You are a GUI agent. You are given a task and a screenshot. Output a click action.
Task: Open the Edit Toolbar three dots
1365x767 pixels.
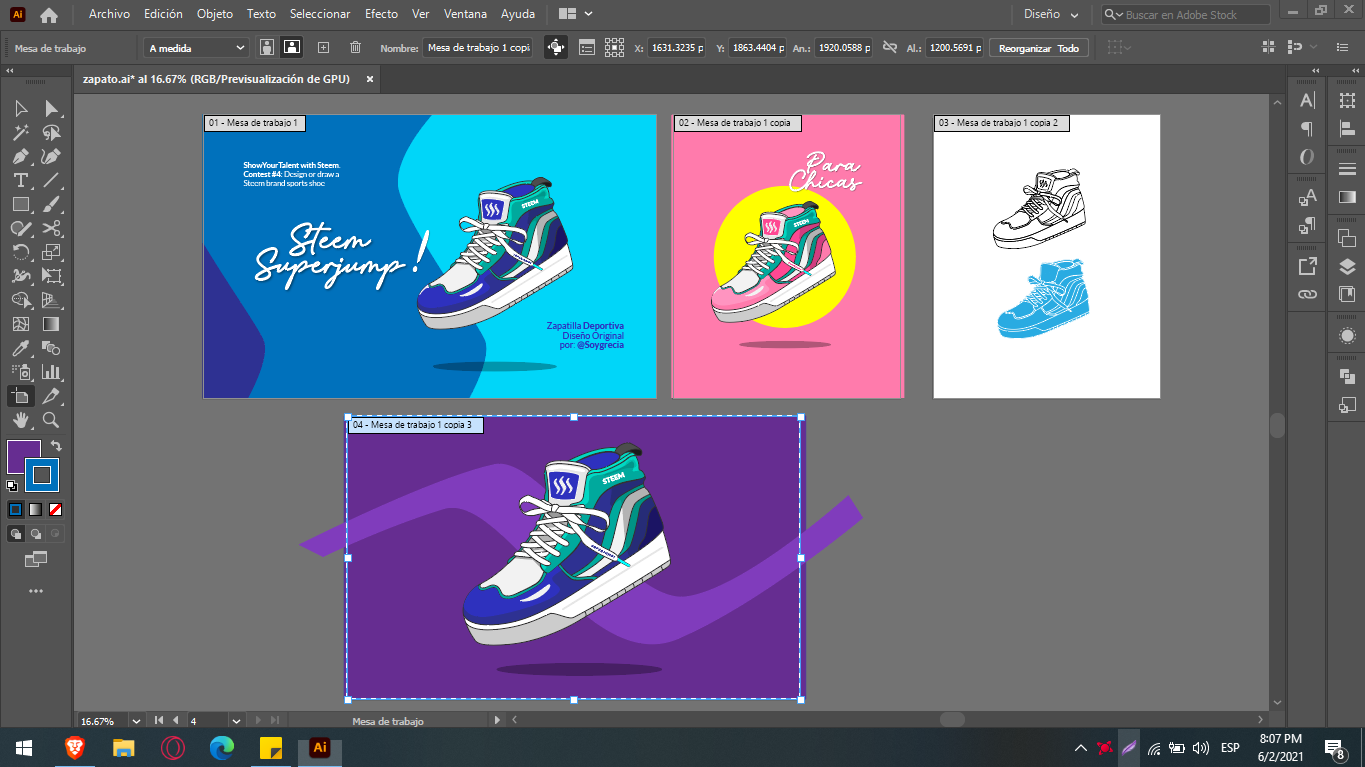pos(36,591)
